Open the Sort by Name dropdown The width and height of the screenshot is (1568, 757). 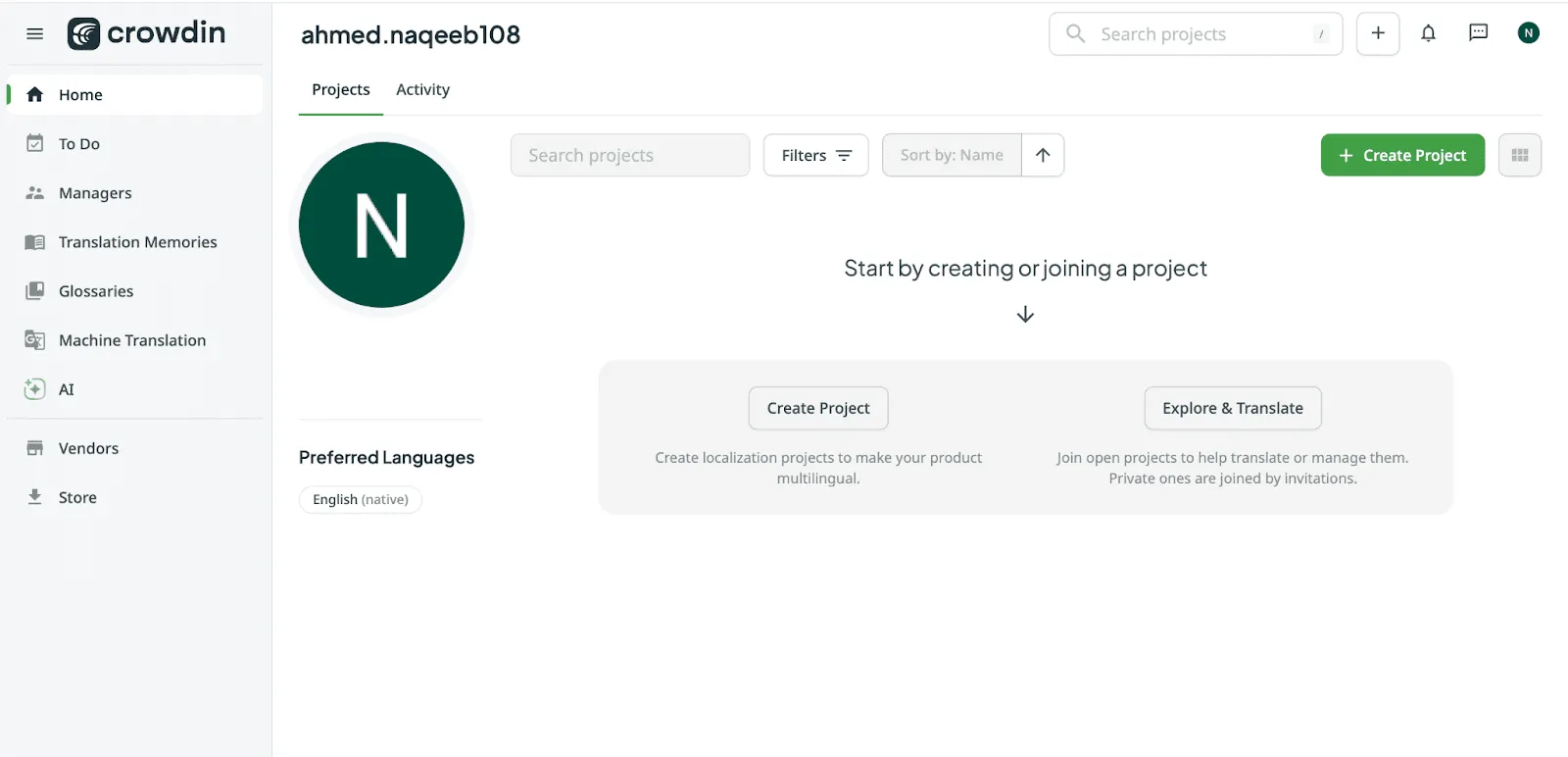coord(951,155)
